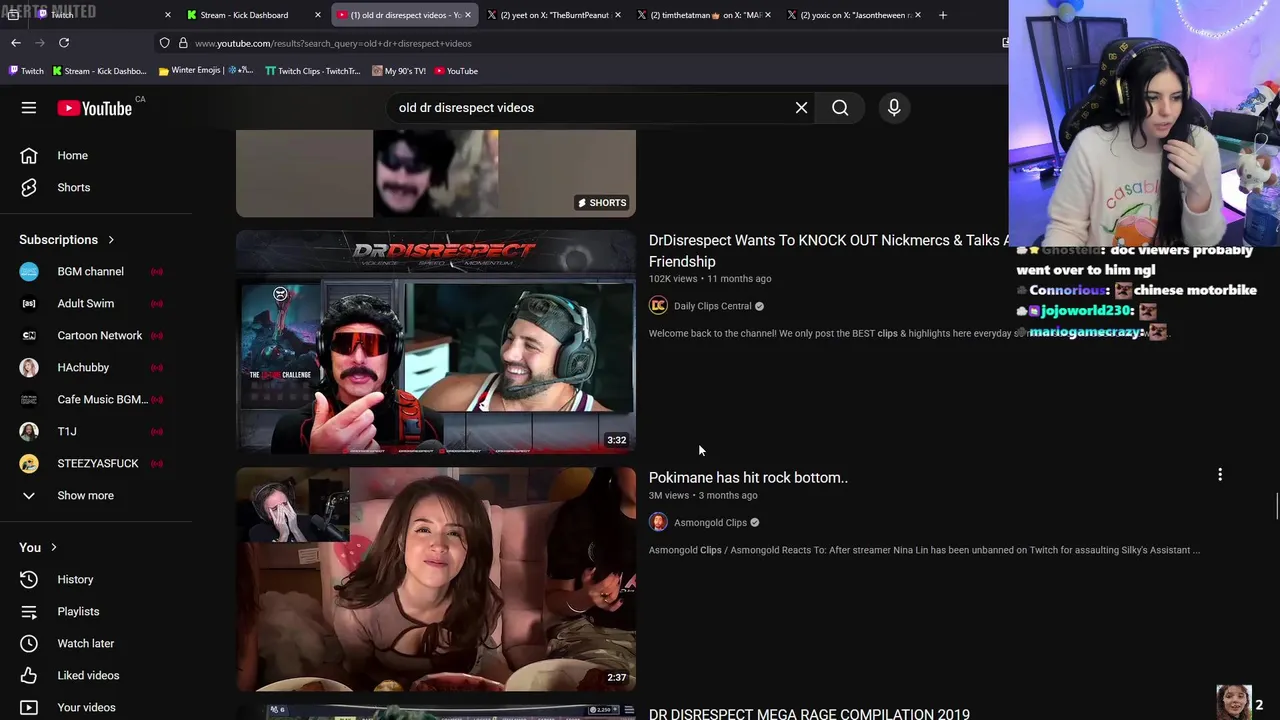Click the YouTube logo

(x=95, y=108)
